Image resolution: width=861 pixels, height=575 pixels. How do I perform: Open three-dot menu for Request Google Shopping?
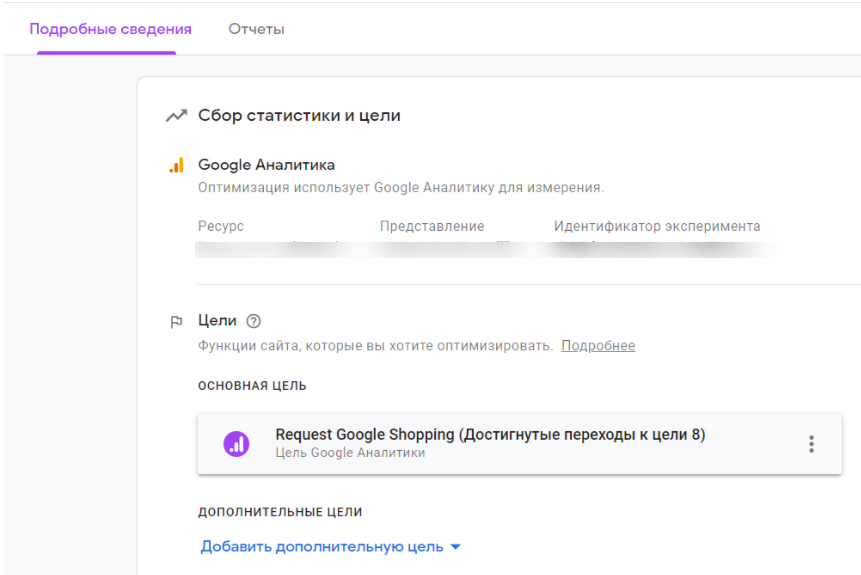tap(811, 444)
